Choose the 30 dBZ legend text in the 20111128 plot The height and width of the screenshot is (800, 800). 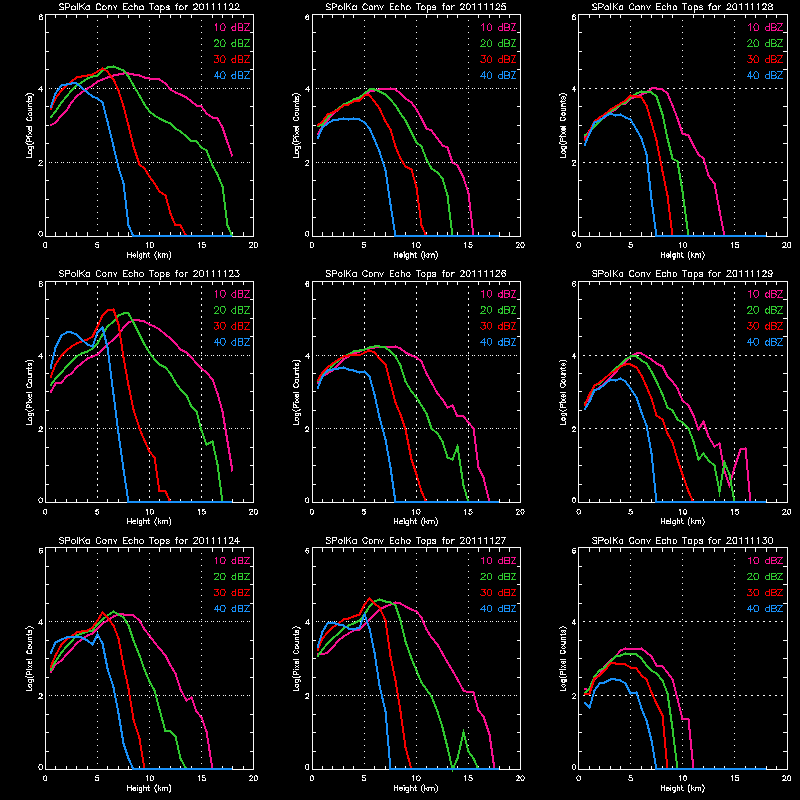765,59
